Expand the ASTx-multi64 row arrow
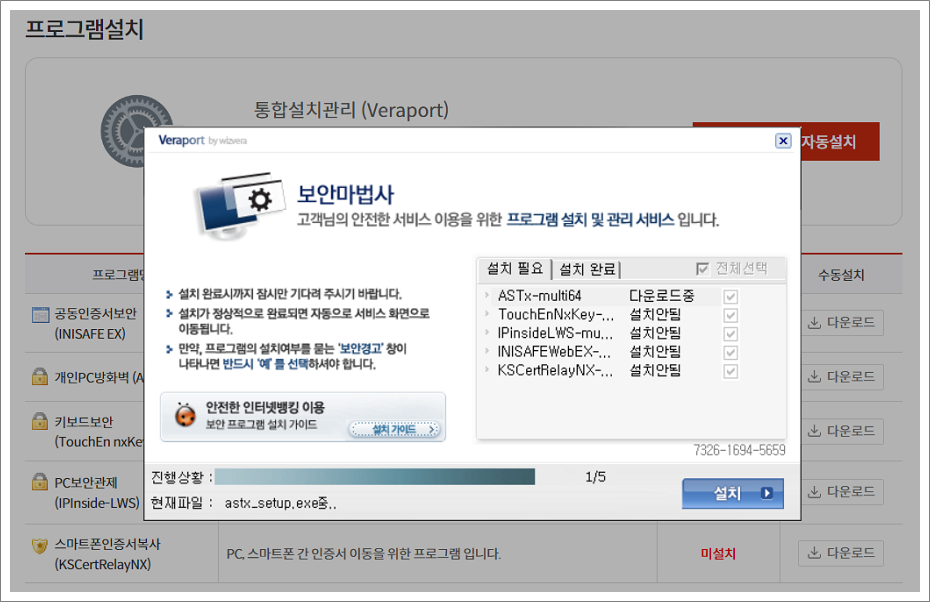Image resolution: width=930 pixels, height=602 pixels. [x=487, y=295]
